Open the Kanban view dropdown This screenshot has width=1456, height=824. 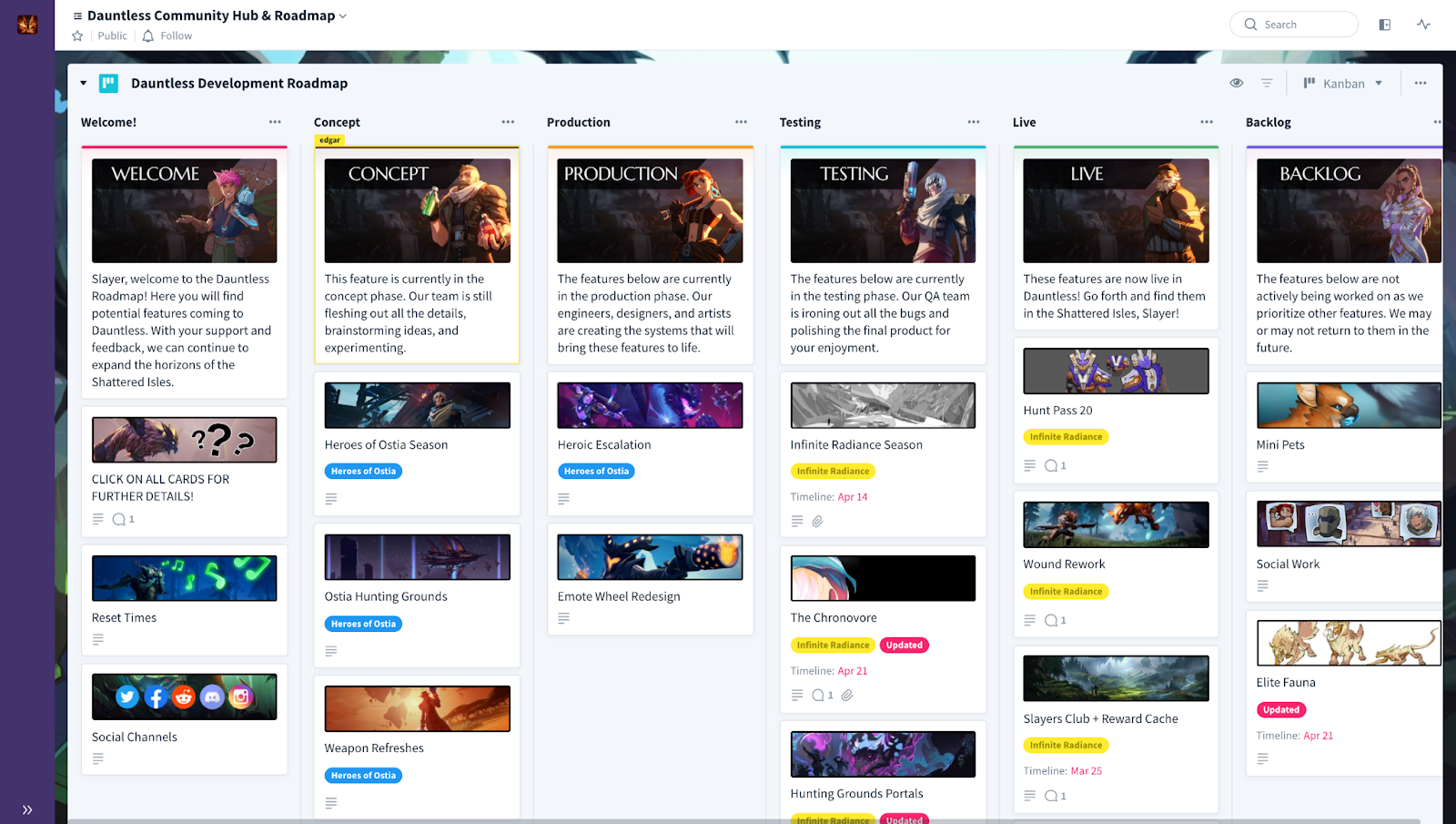pos(1343,83)
